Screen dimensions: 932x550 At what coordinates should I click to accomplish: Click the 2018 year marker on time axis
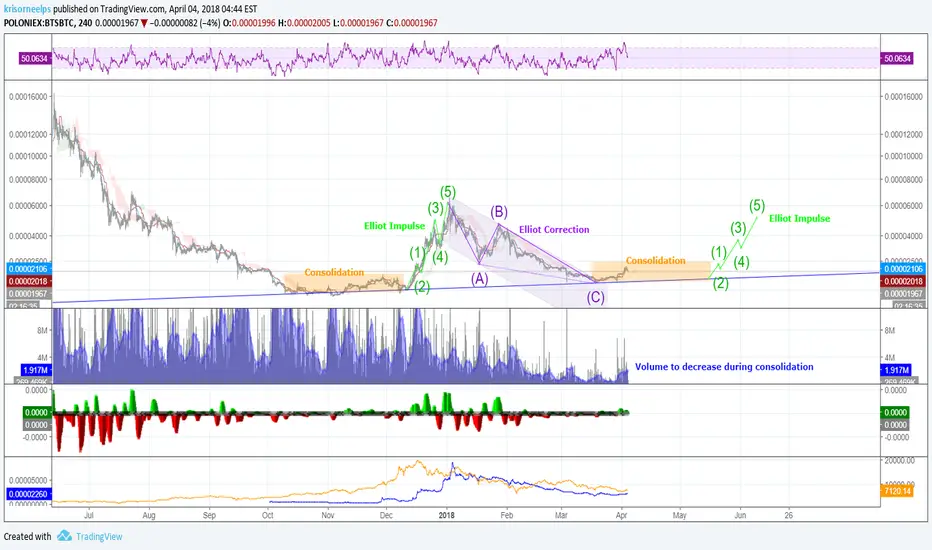click(446, 515)
